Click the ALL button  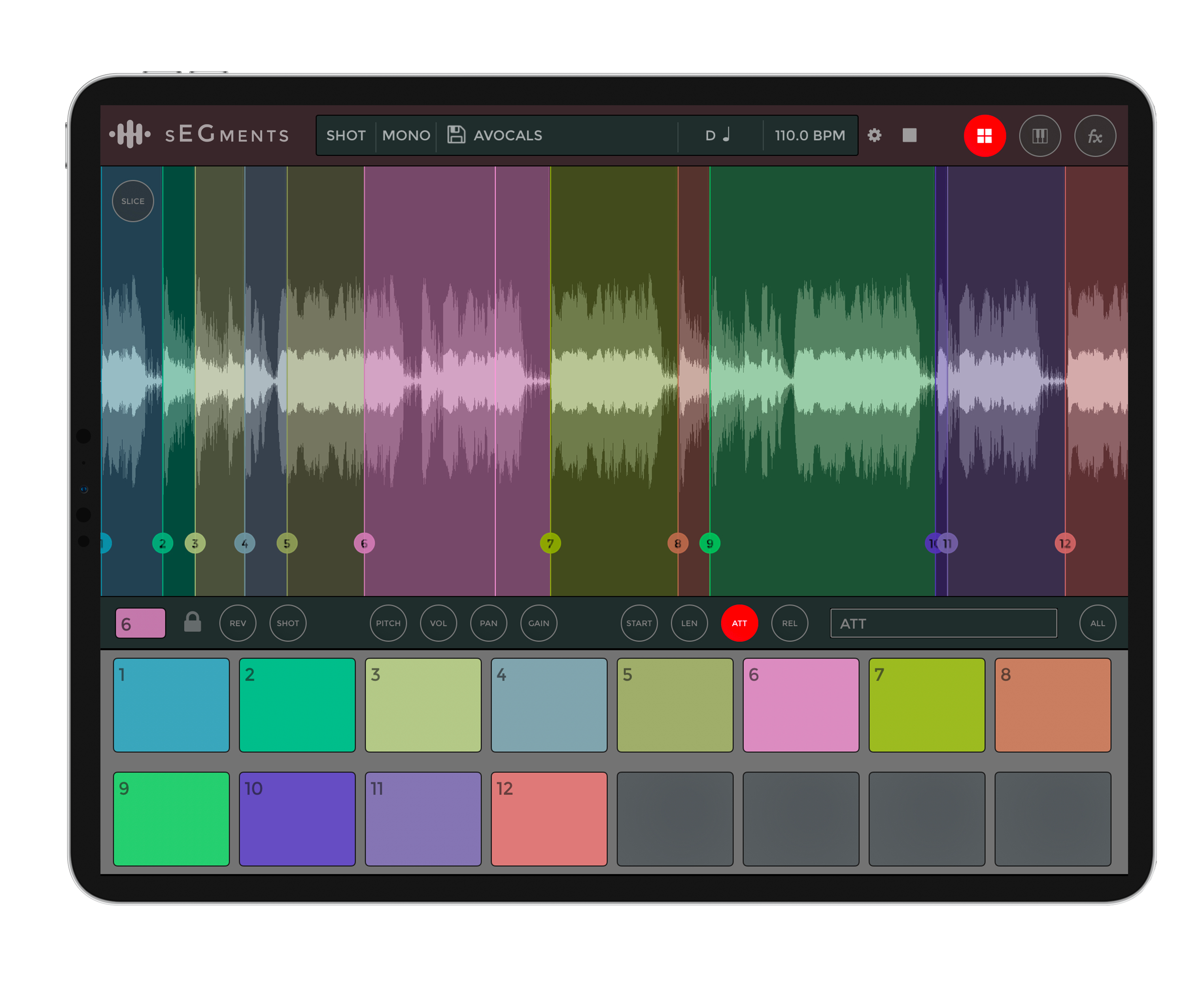tap(1097, 623)
